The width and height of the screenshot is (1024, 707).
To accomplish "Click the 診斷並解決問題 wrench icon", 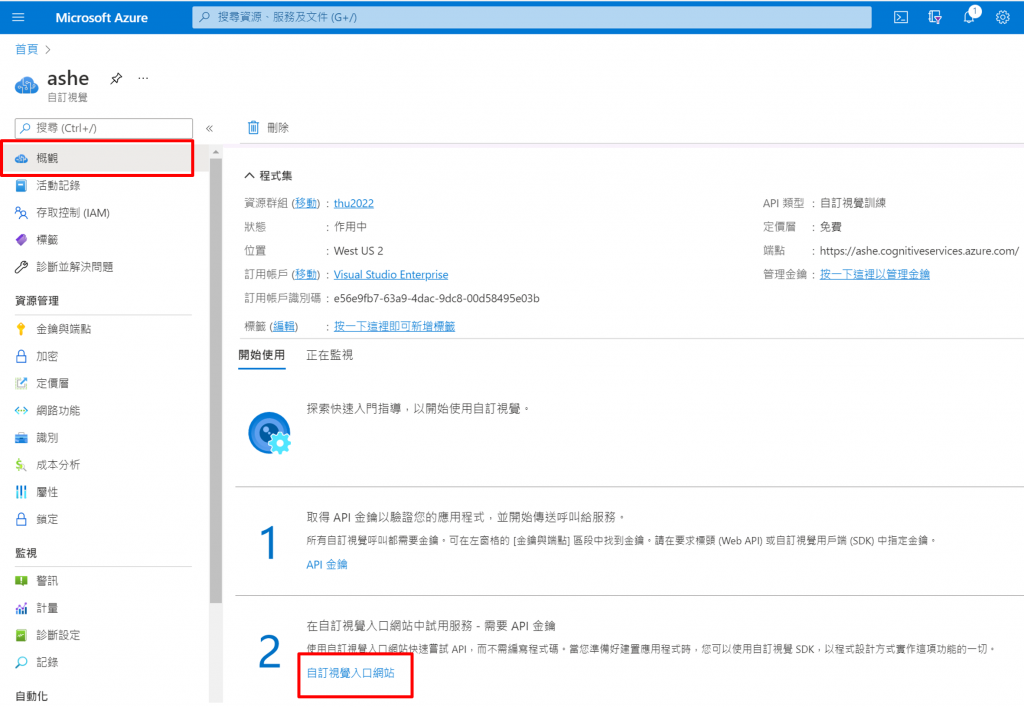I will click(x=22, y=267).
